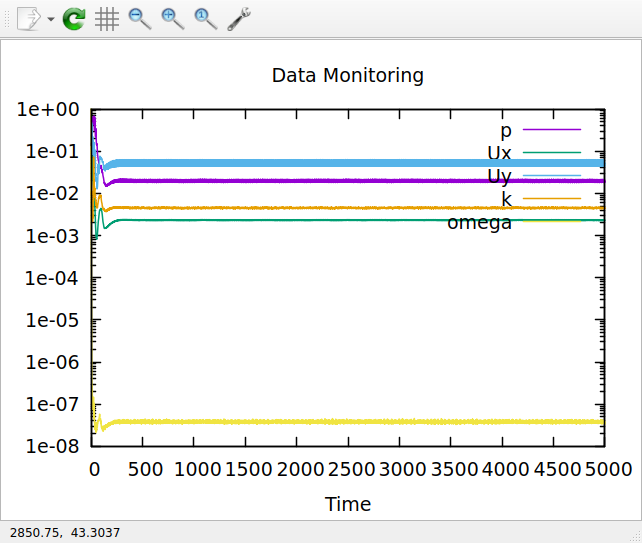
Task: Click the Uy legend label
Action: 499,176
